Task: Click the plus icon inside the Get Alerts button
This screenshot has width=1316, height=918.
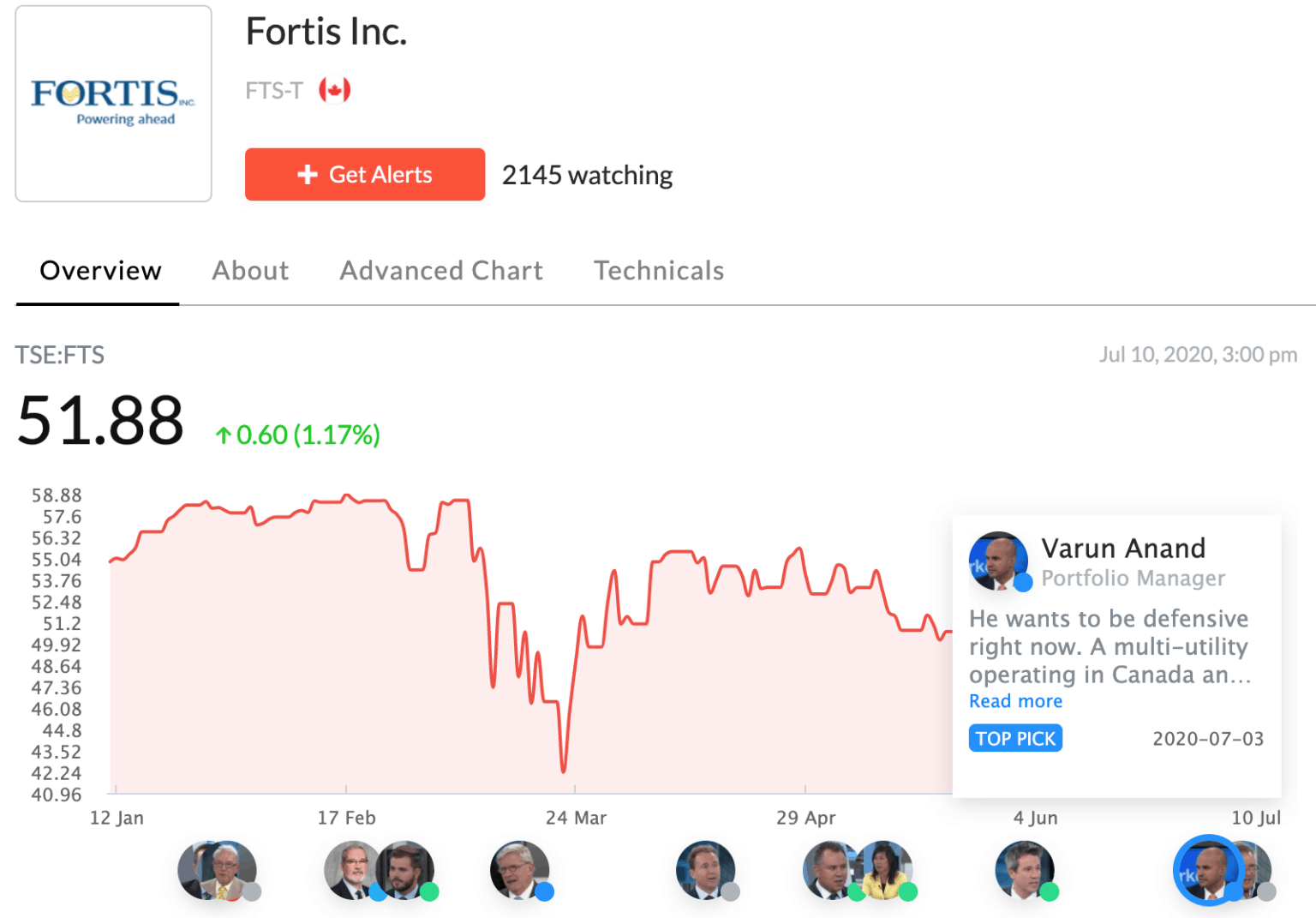Action: click(307, 174)
